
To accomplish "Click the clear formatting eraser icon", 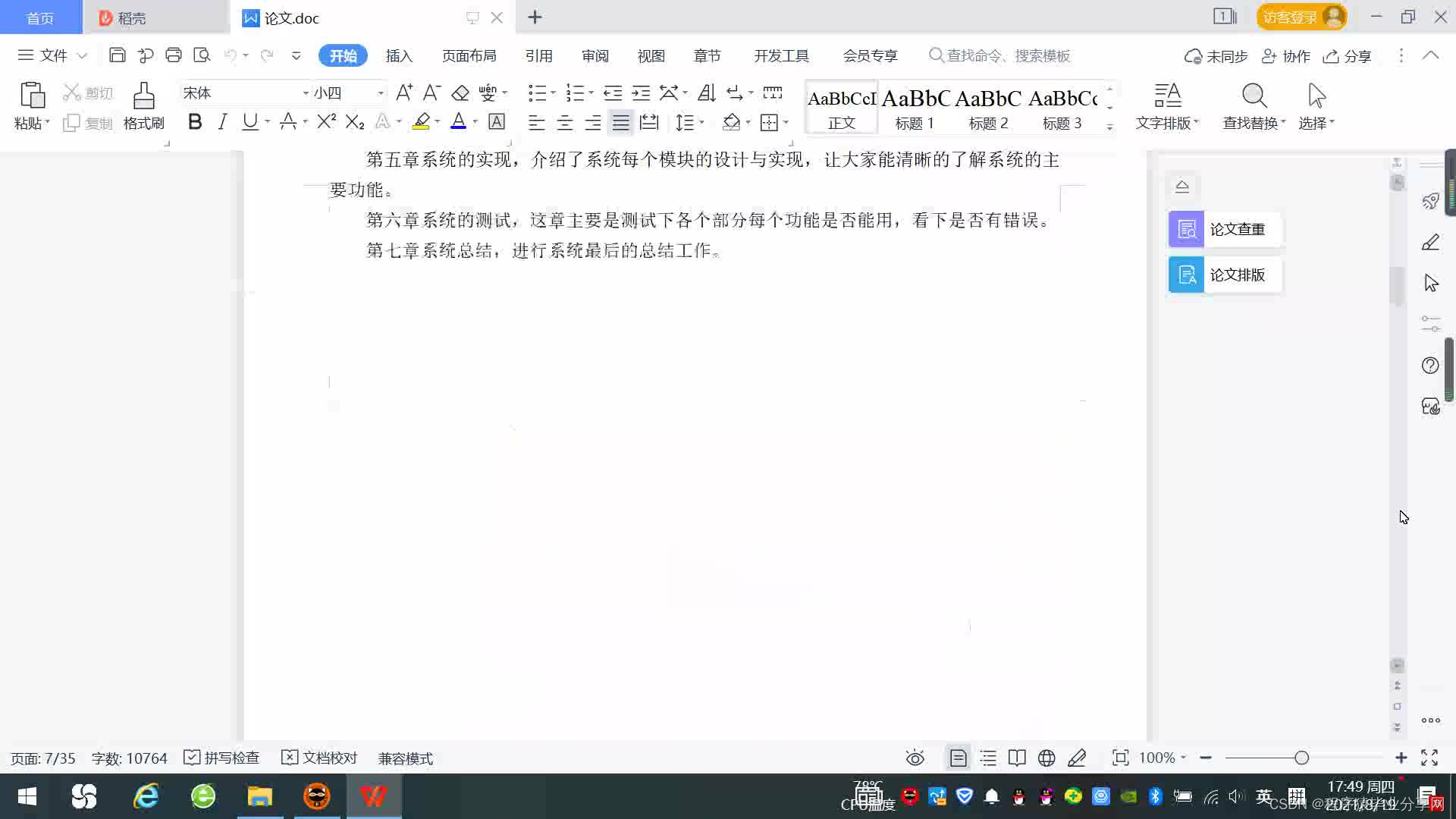I will [460, 93].
